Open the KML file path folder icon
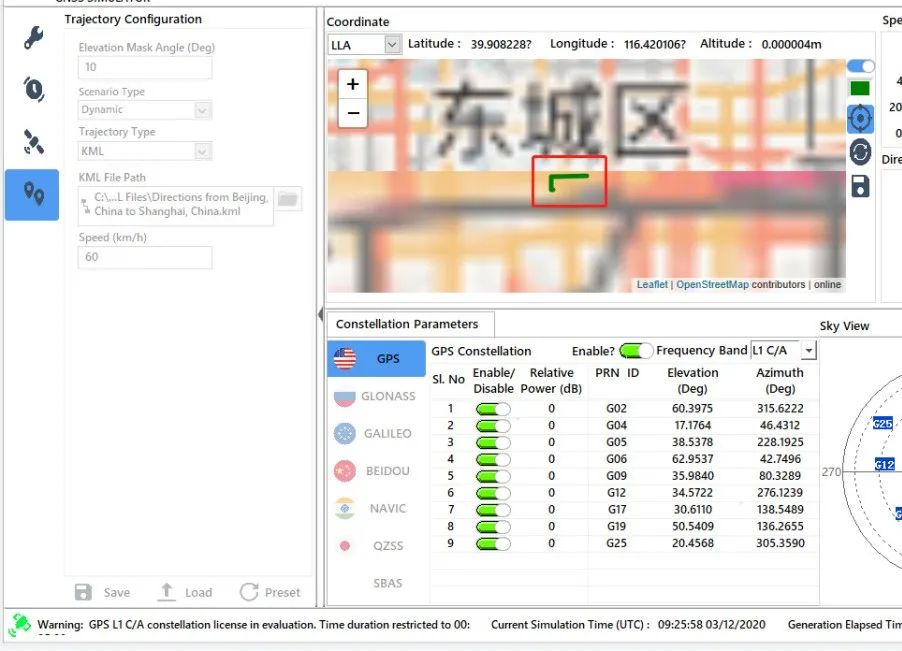 [x=288, y=199]
